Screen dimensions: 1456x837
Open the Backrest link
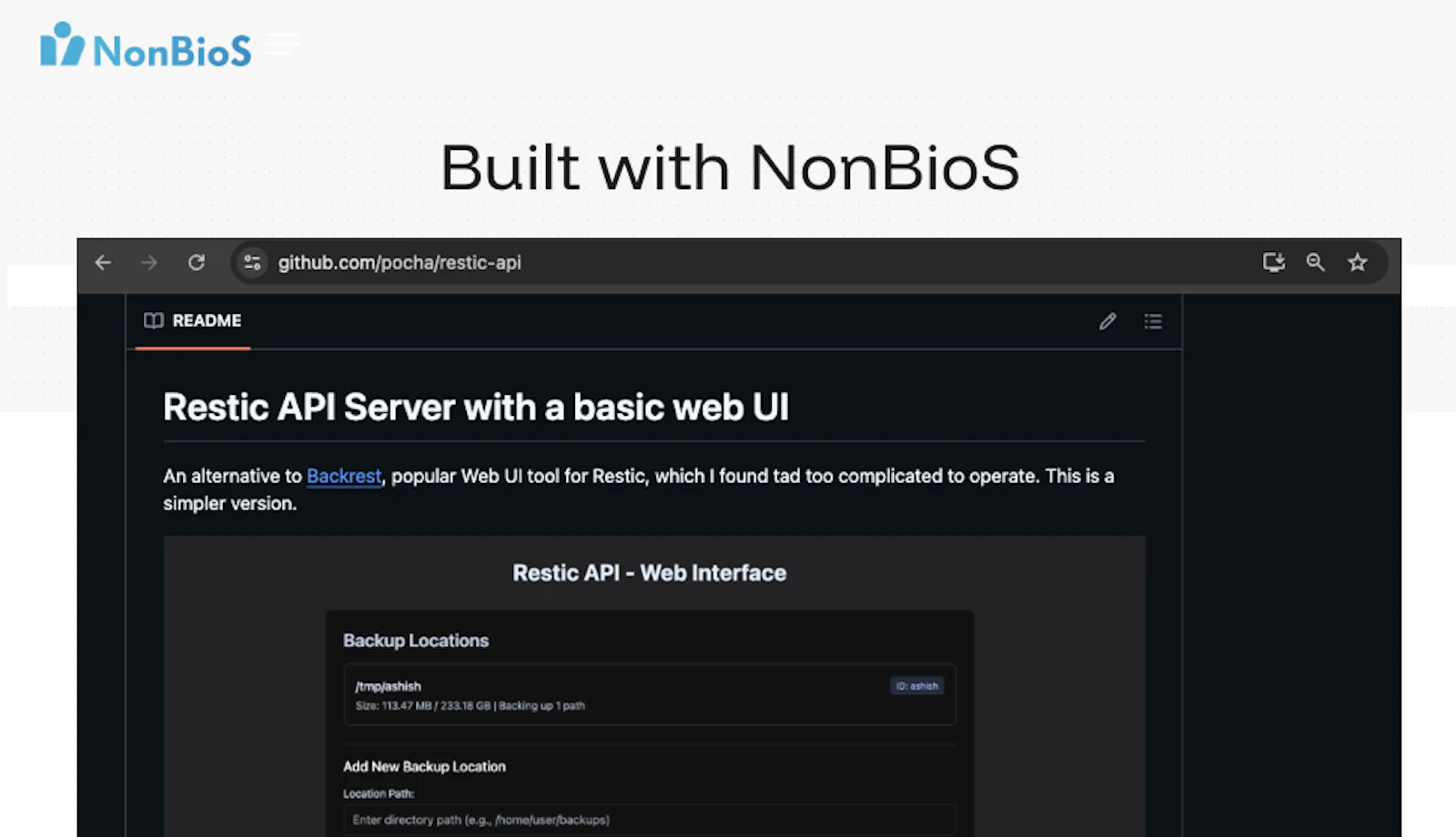pos(344,476)
